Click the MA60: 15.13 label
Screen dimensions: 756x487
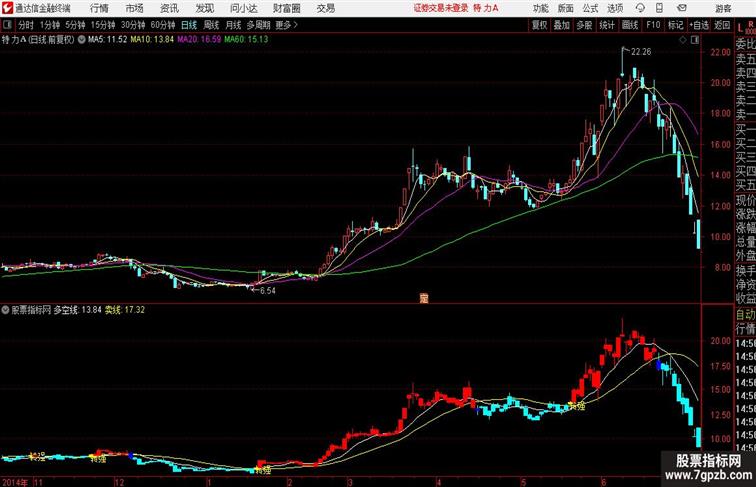[x=246, y=40]
